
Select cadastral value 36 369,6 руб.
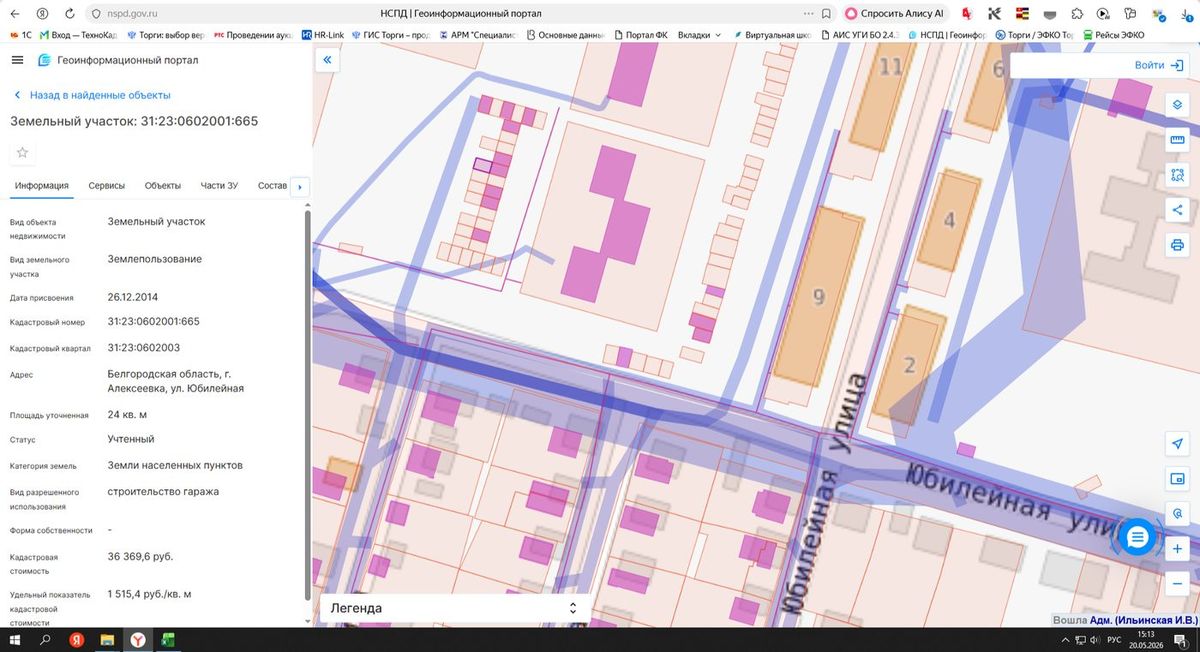point(140,556)
